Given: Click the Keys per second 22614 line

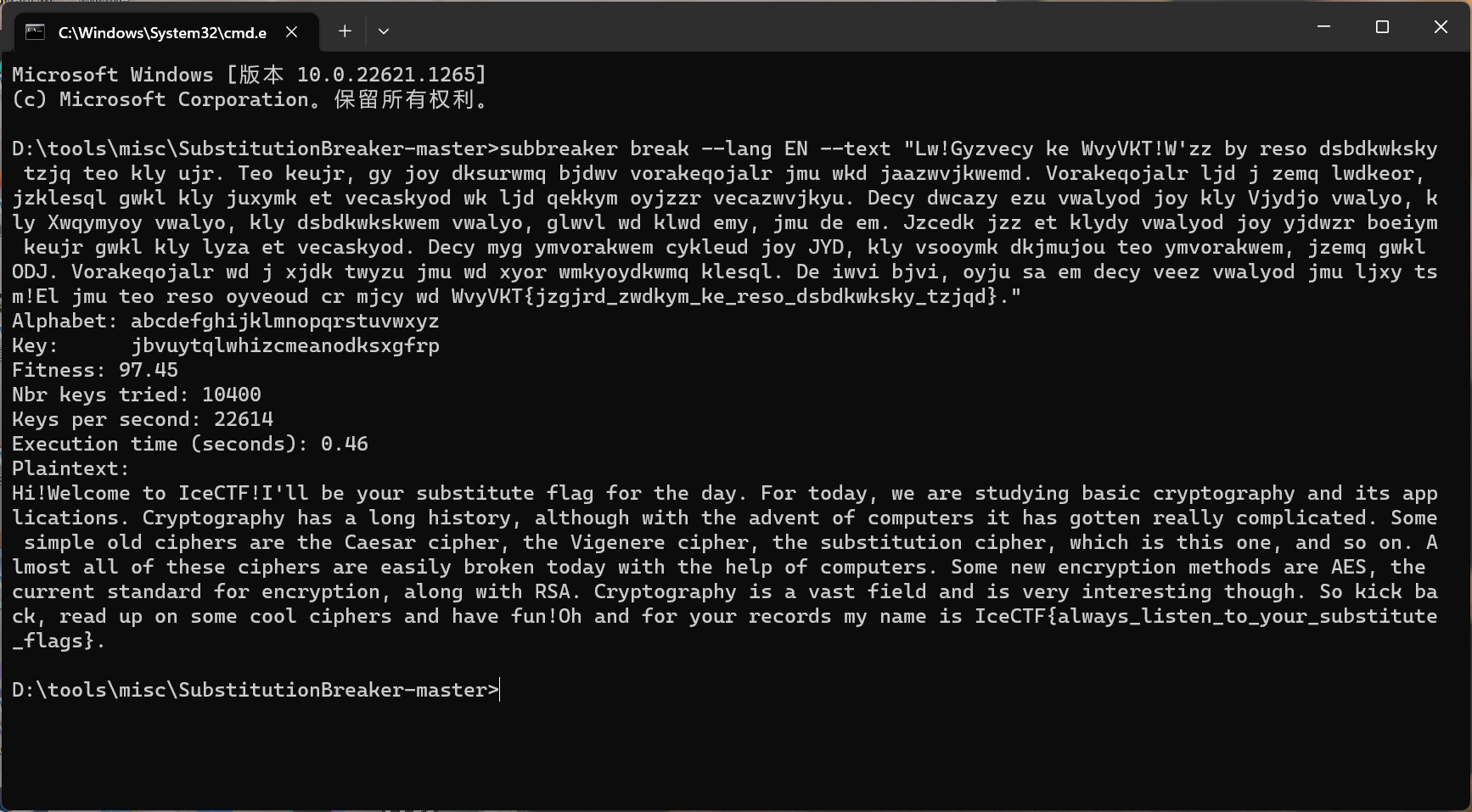Looking at the screenshot, I should 142,419.
